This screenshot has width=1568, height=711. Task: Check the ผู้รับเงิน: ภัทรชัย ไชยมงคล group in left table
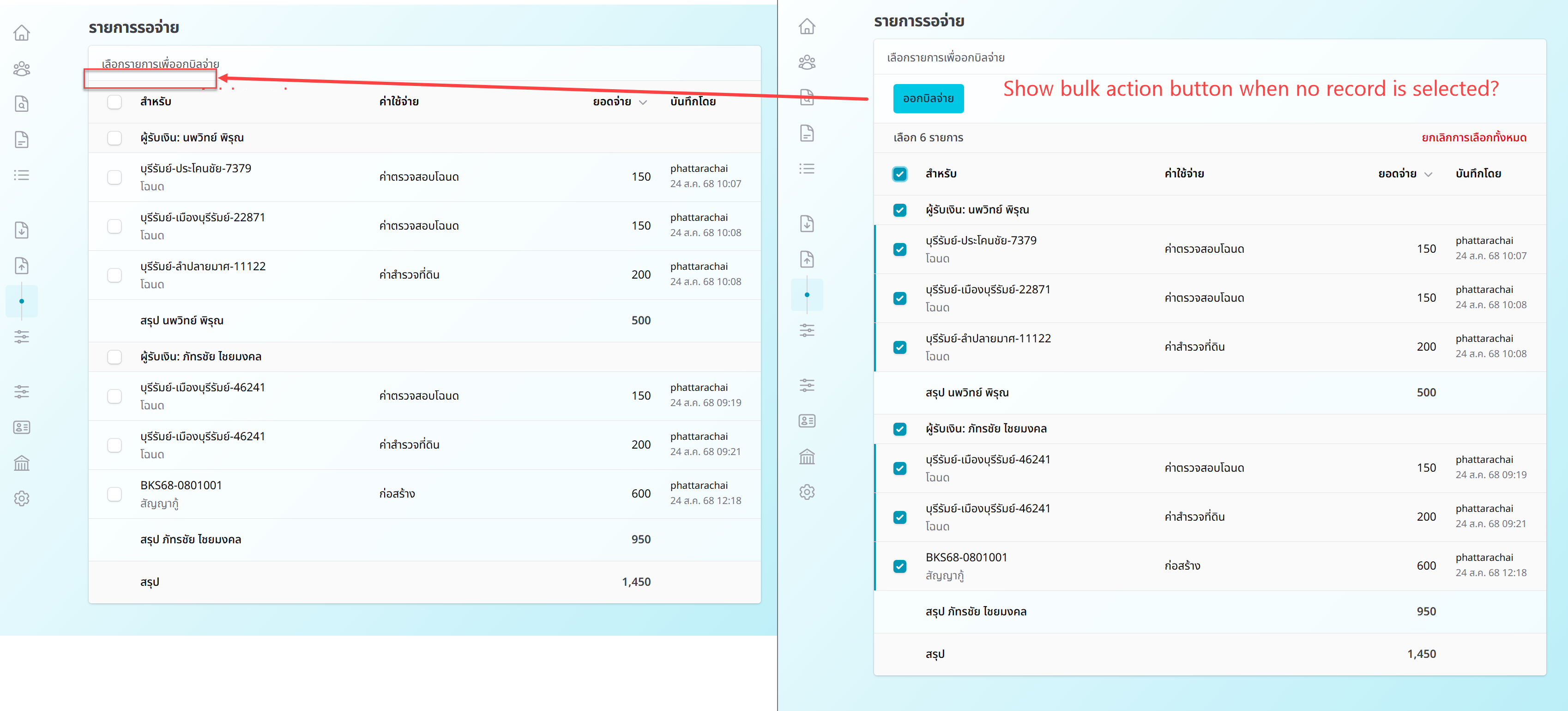click(x=115, y=357)
